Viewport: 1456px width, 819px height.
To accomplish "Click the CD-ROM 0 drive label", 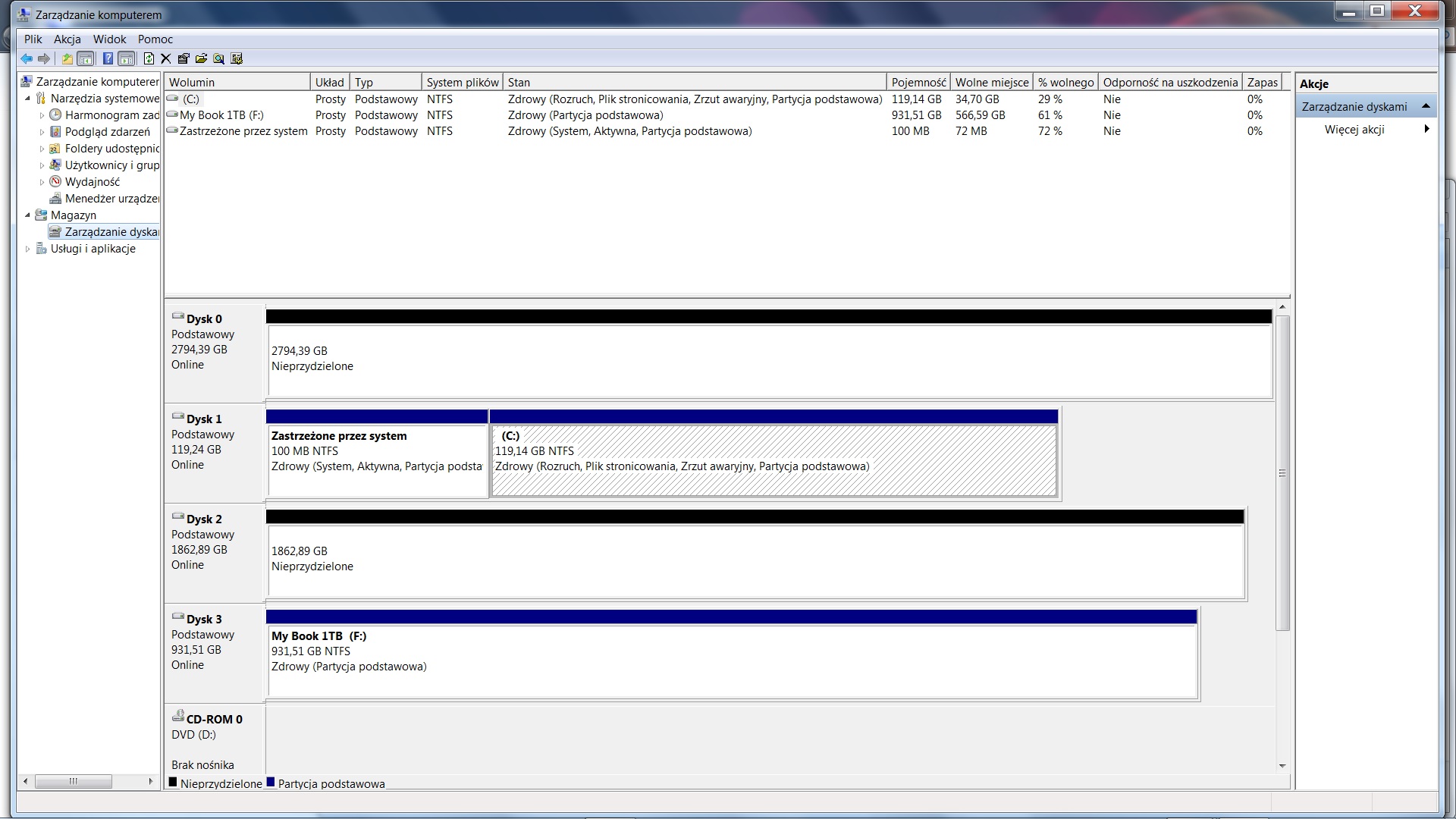I will coord(214,720).
